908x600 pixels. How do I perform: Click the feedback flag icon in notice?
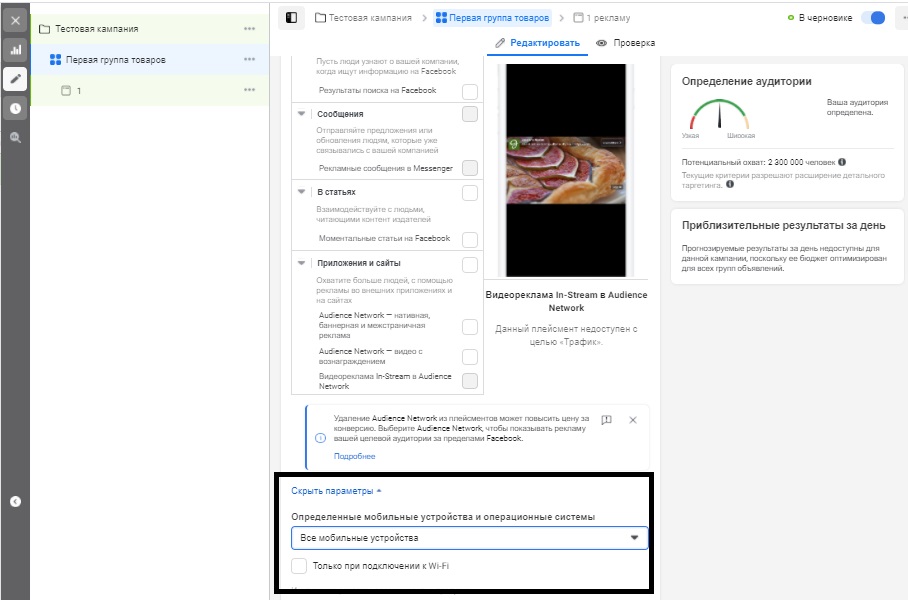[606, 420]
